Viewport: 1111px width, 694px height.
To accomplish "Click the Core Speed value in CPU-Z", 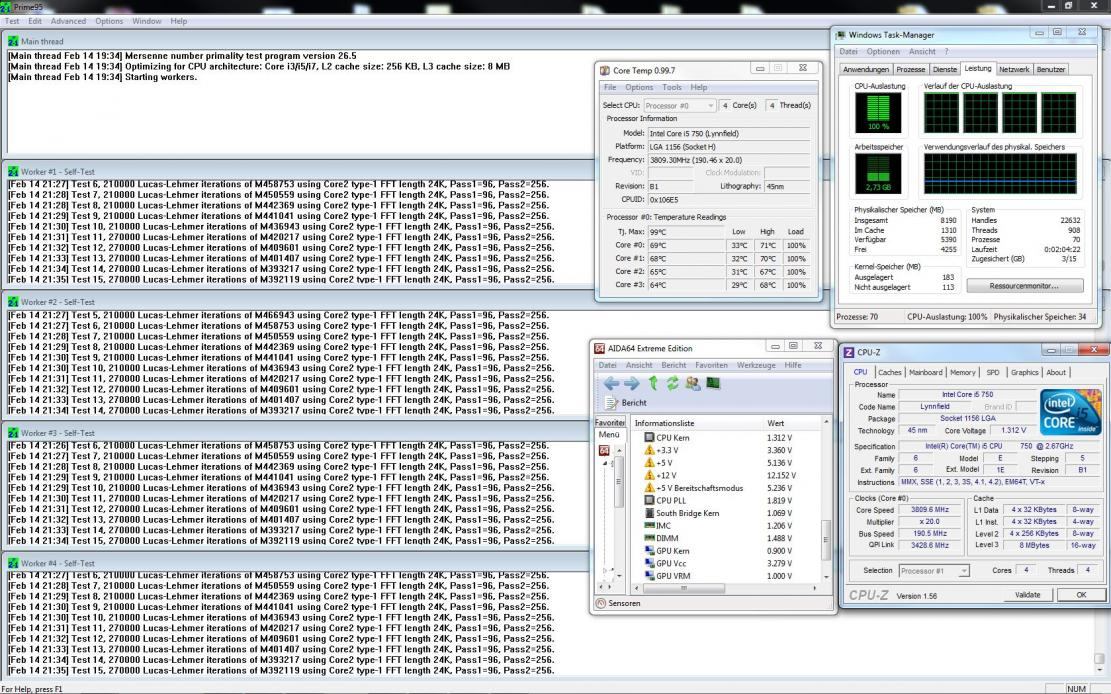I will coord(930,510).
